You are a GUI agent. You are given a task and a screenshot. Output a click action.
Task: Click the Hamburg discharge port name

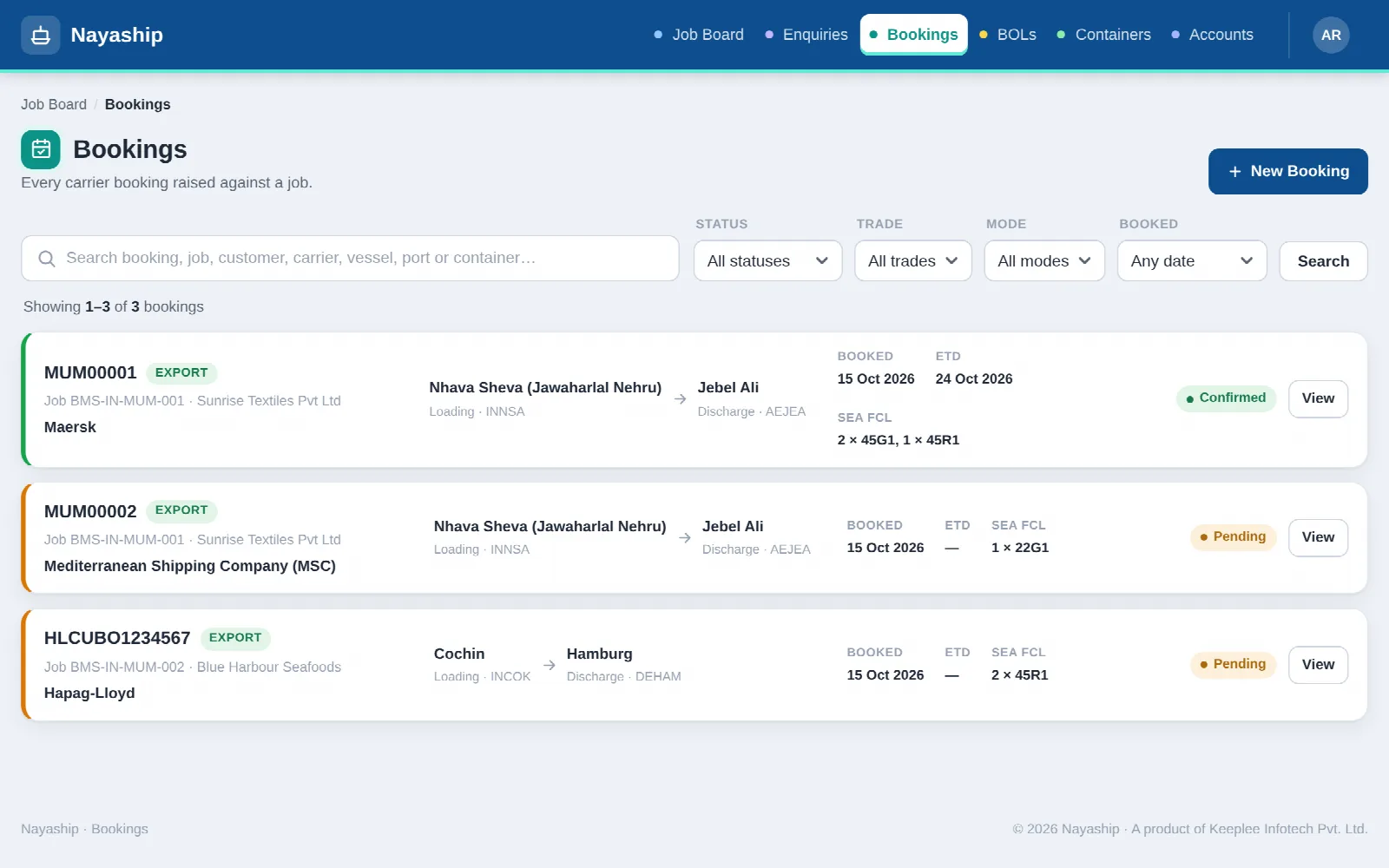(600, 654)
